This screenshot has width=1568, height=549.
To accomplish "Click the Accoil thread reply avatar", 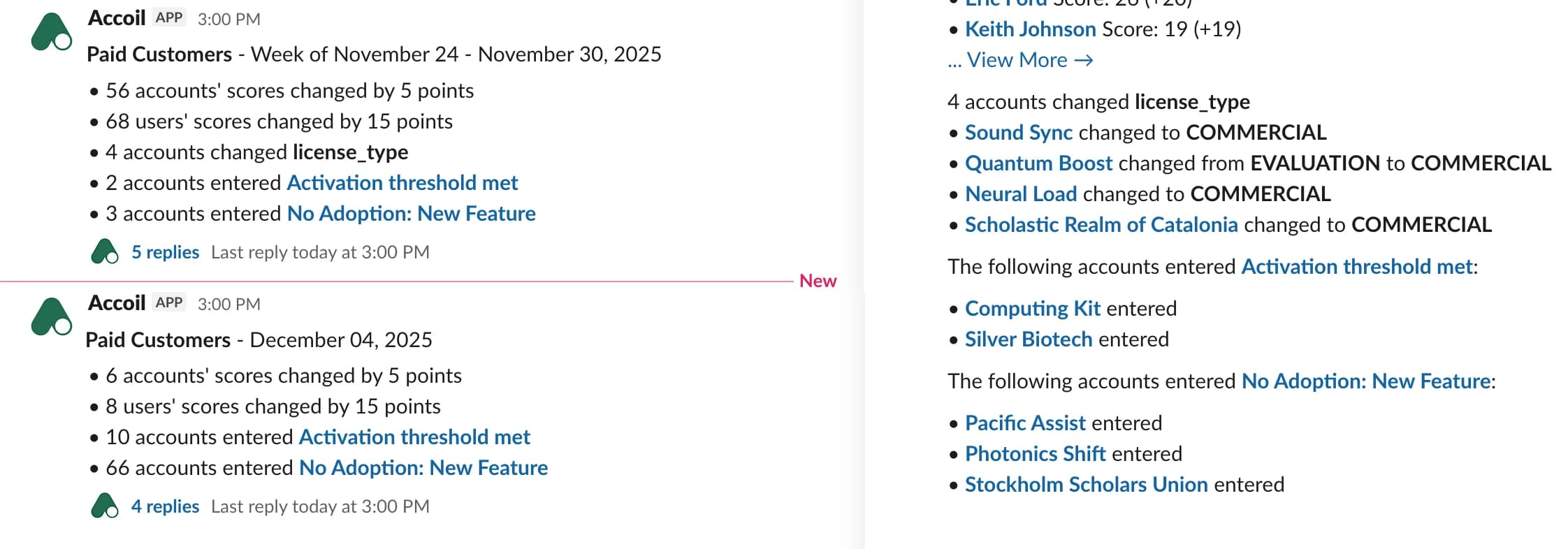I will tap(105, 251).
